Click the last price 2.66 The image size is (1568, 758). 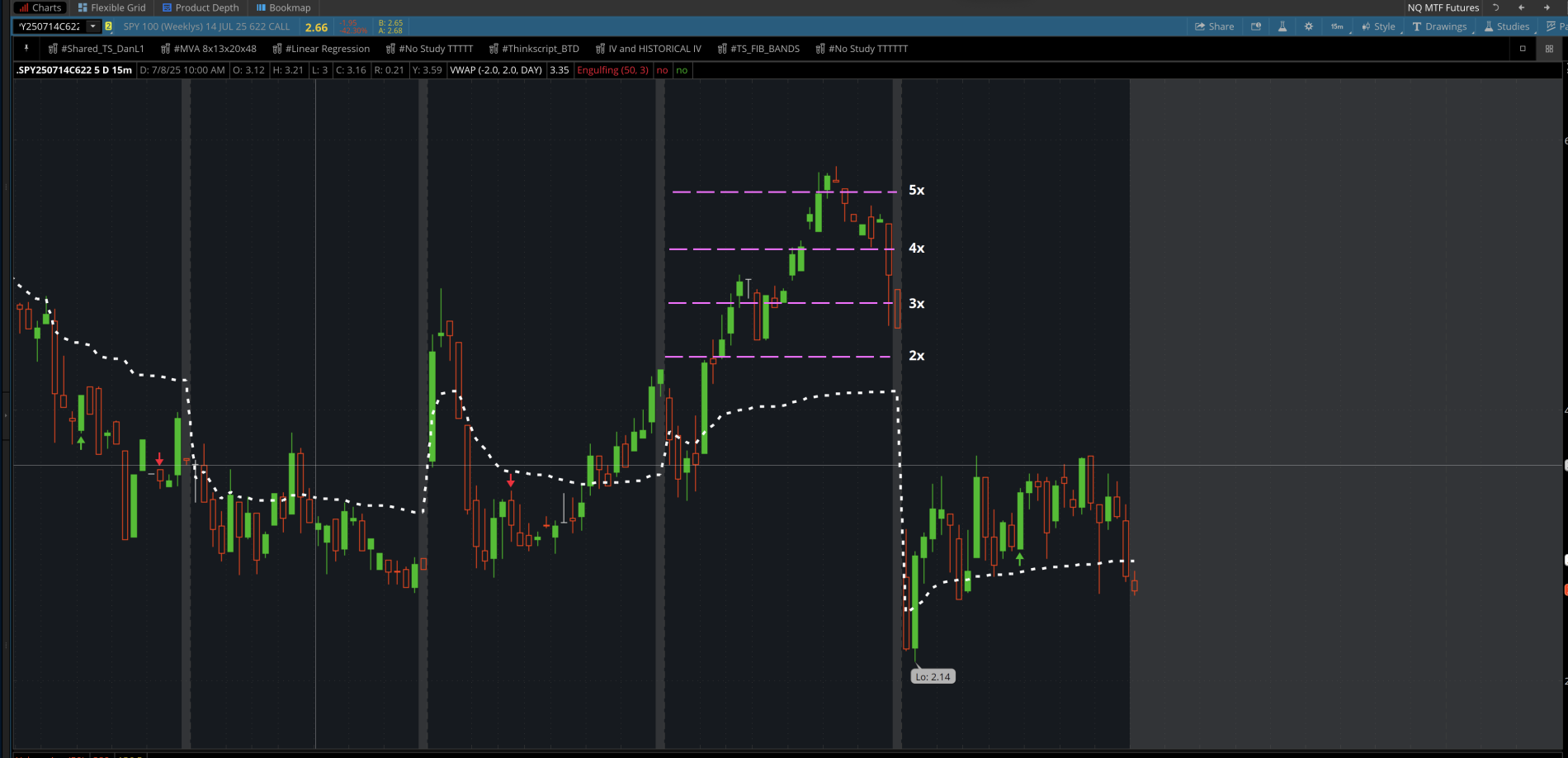pyautogui.click(x=316, y=27)
